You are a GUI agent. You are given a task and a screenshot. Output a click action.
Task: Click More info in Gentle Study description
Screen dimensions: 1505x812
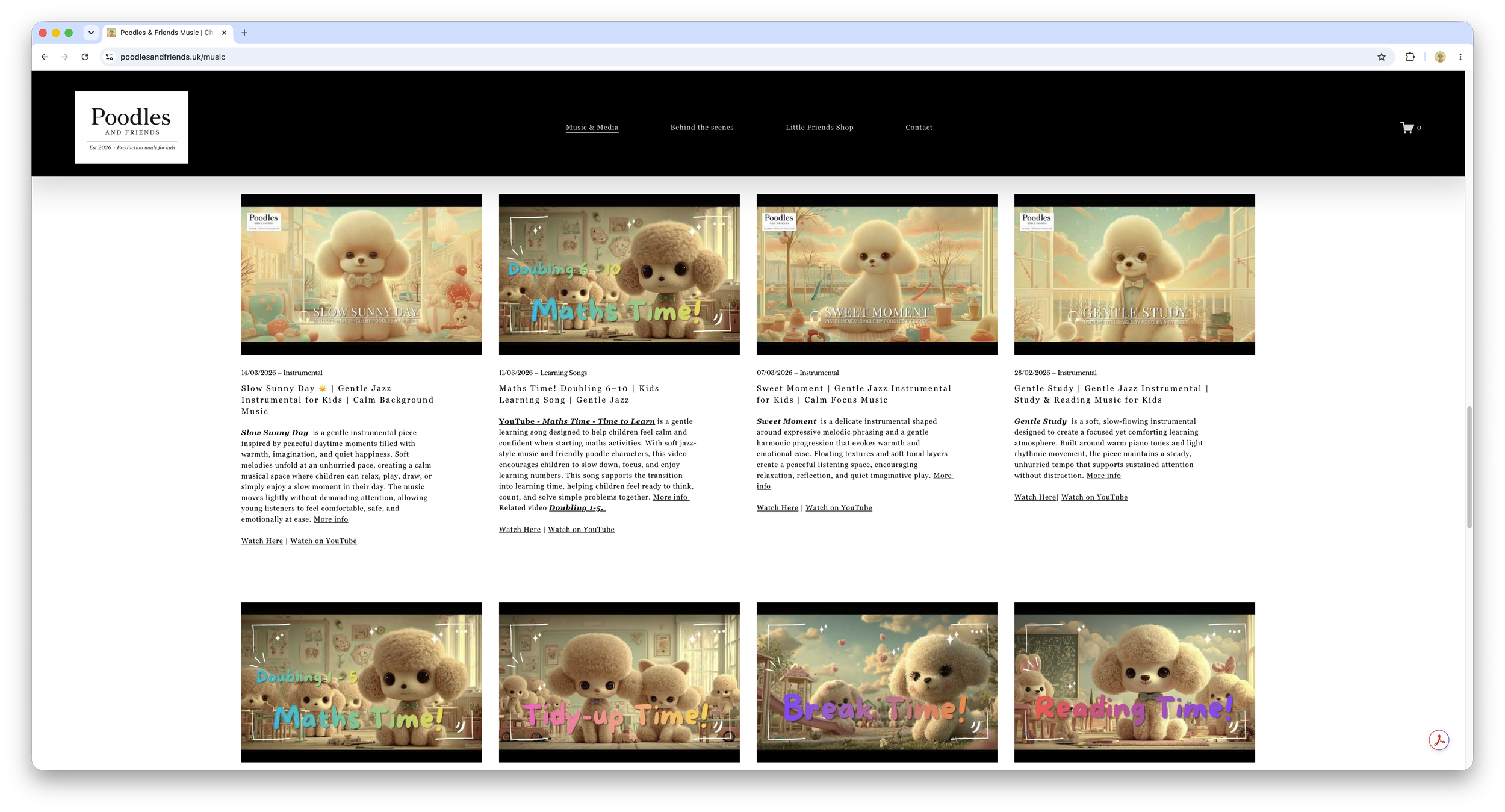click(x=1103, y=475)
